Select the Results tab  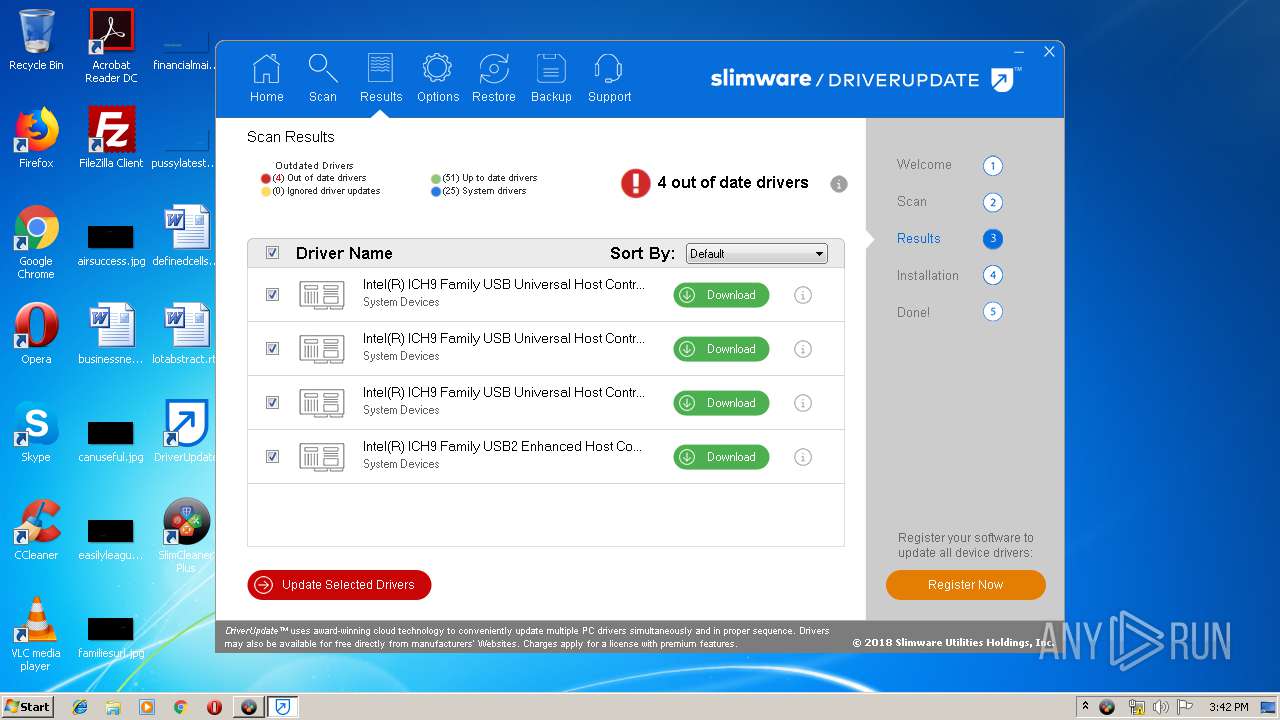[x=381, y=79]
